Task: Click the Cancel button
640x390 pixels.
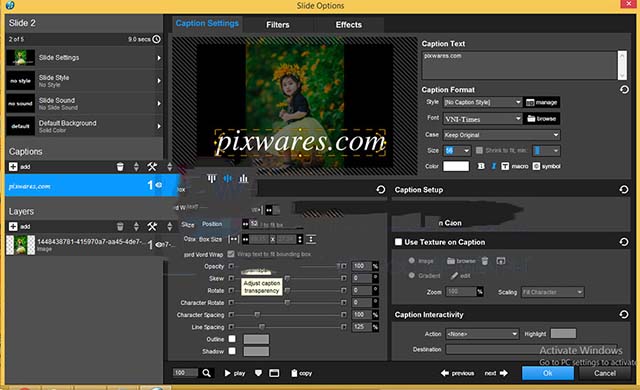Action: (x=604, y=373)
